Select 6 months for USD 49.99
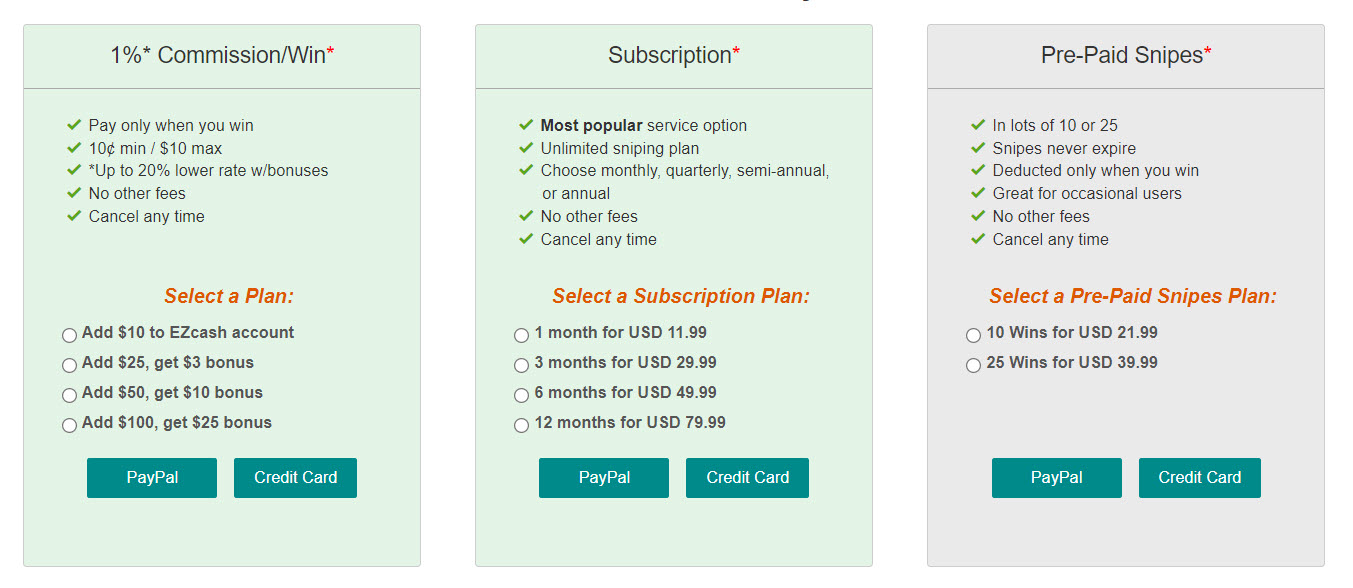This screenshot has height=588, width=1353. [x=521, y=395]
